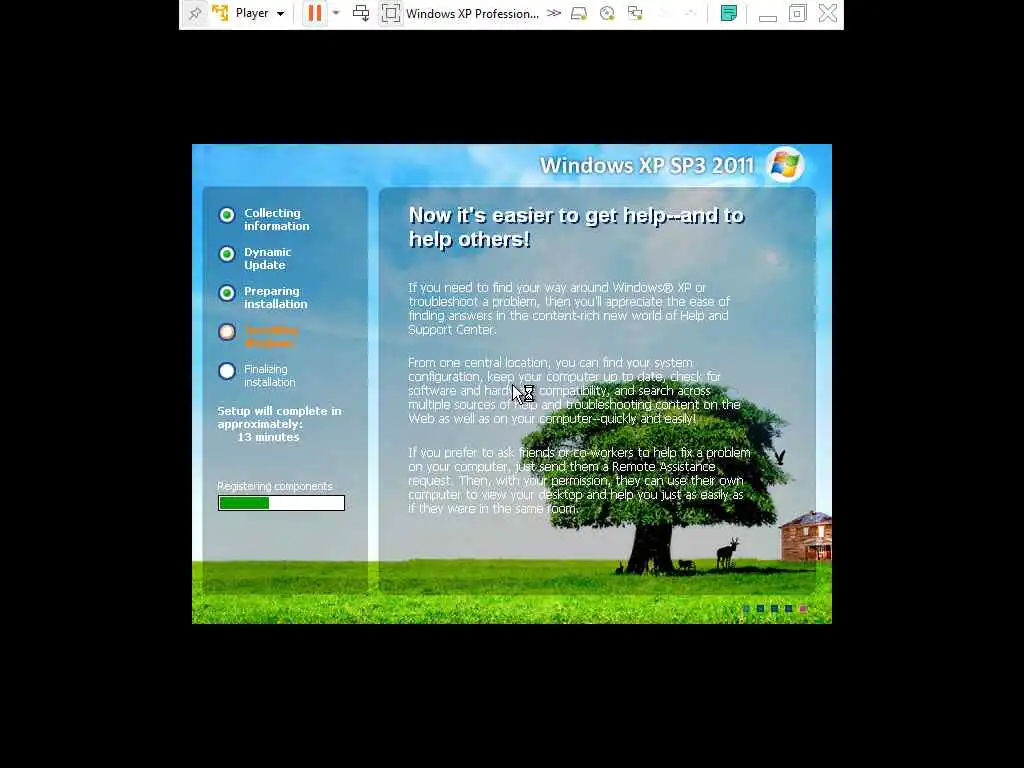
Task: Click the Registering components progress bar
Action: pyautogui.click(x=281, y=503)
